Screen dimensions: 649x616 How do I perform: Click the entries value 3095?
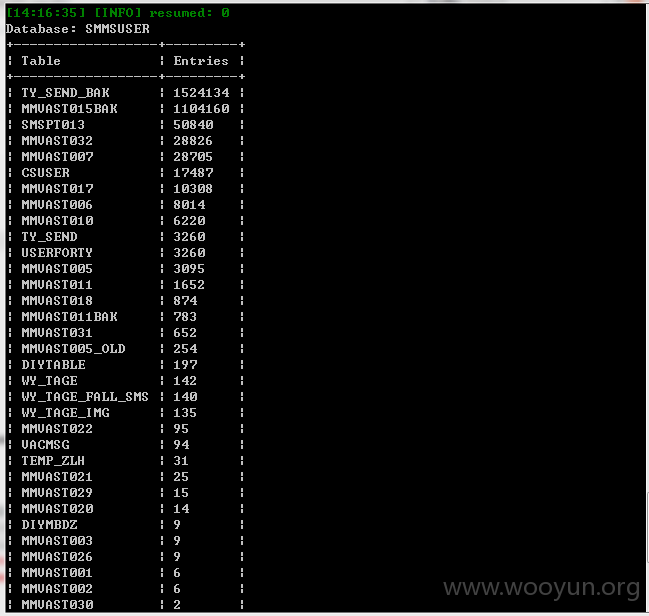pos(189,269)
